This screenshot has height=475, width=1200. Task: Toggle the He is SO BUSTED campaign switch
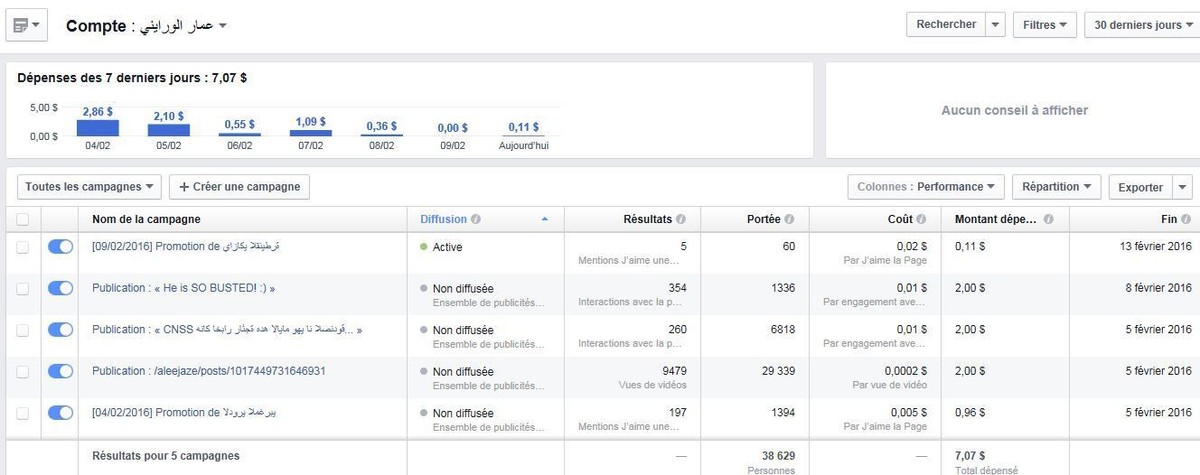[60, 288]
